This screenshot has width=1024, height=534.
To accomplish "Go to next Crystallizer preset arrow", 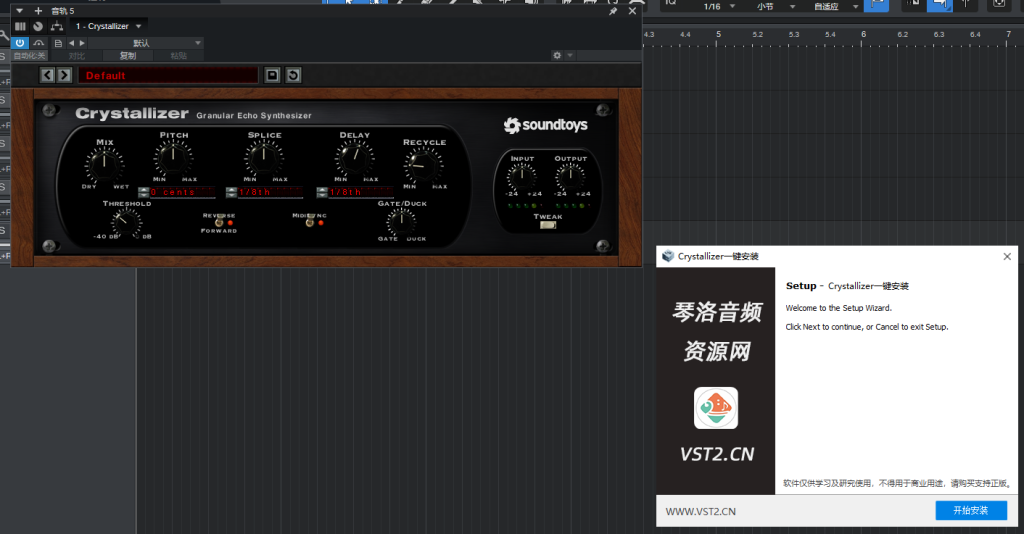I will (64, 75).
